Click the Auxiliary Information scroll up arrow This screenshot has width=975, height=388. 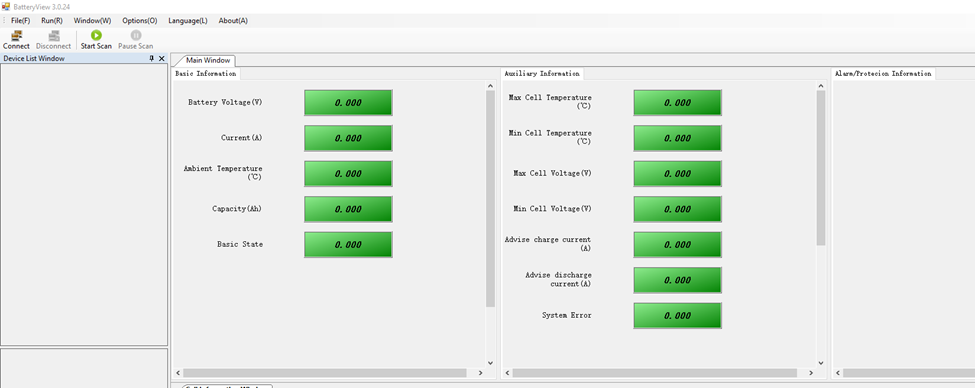(821, 86)
